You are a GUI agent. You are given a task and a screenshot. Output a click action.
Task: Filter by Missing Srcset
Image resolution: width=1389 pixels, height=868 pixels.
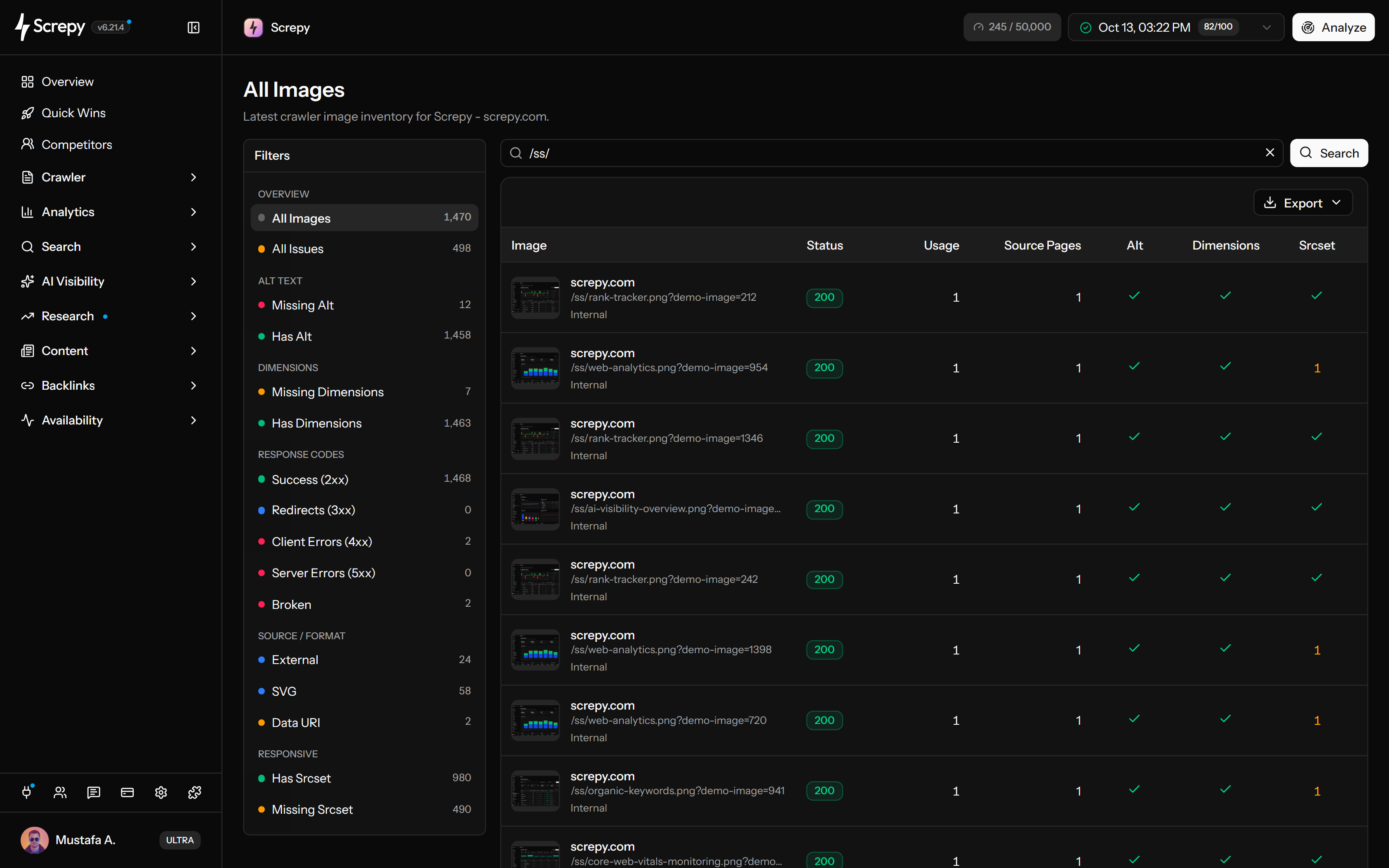(365, 809)
